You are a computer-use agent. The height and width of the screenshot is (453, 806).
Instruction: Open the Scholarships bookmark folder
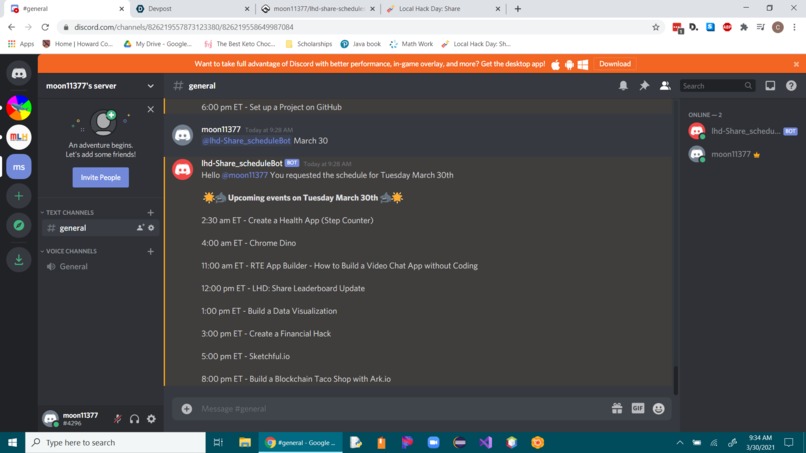[x=308, y=44]
